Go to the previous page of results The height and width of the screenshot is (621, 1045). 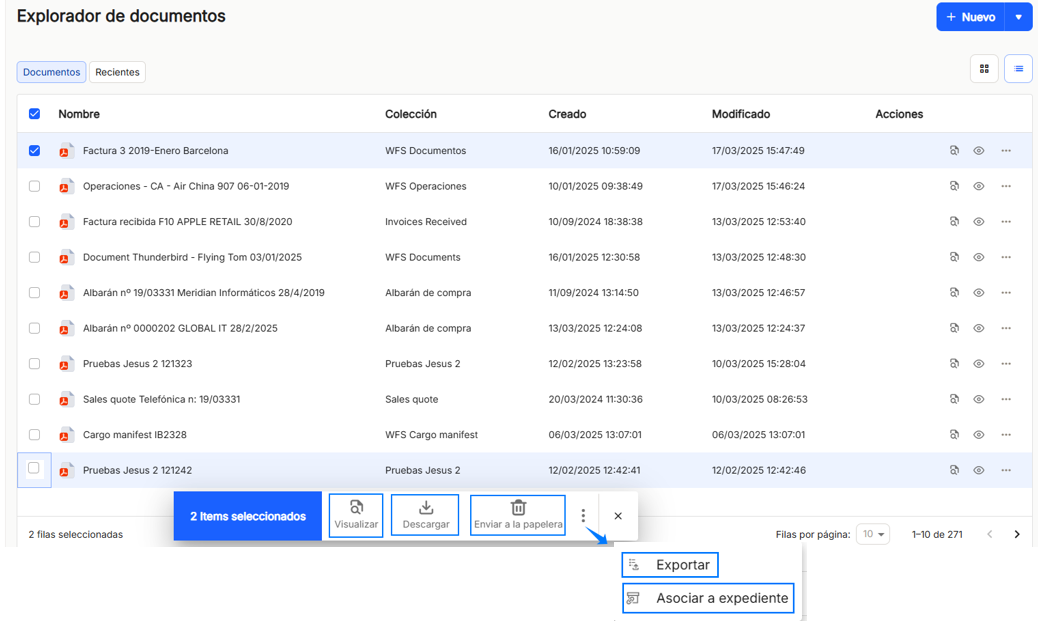point(990,534)
